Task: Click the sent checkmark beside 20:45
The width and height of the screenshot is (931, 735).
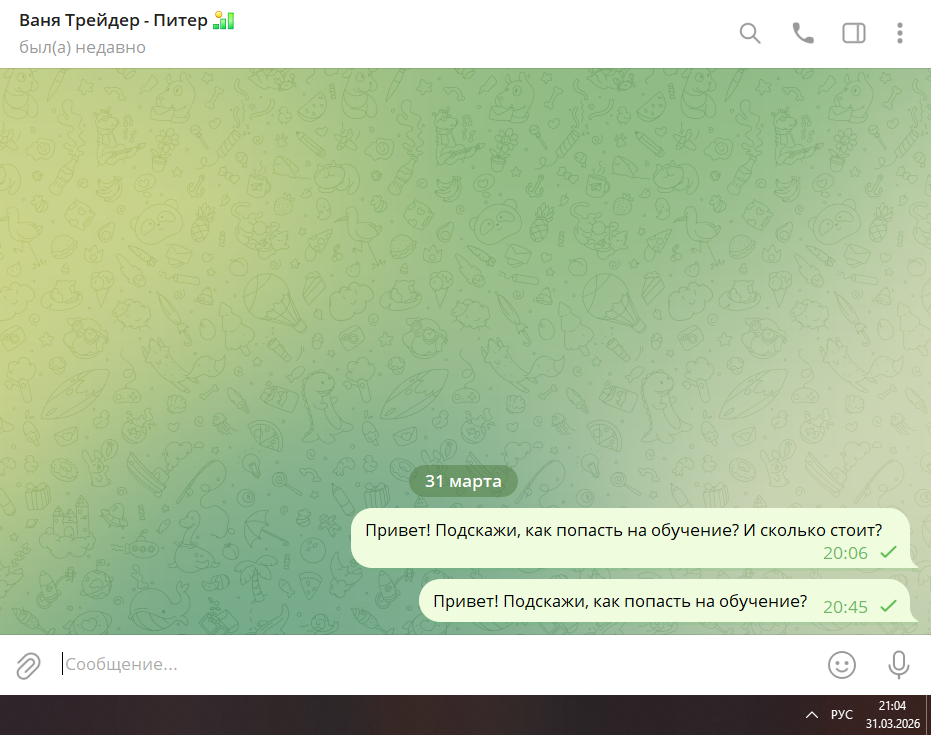Action: click(888, 606)
